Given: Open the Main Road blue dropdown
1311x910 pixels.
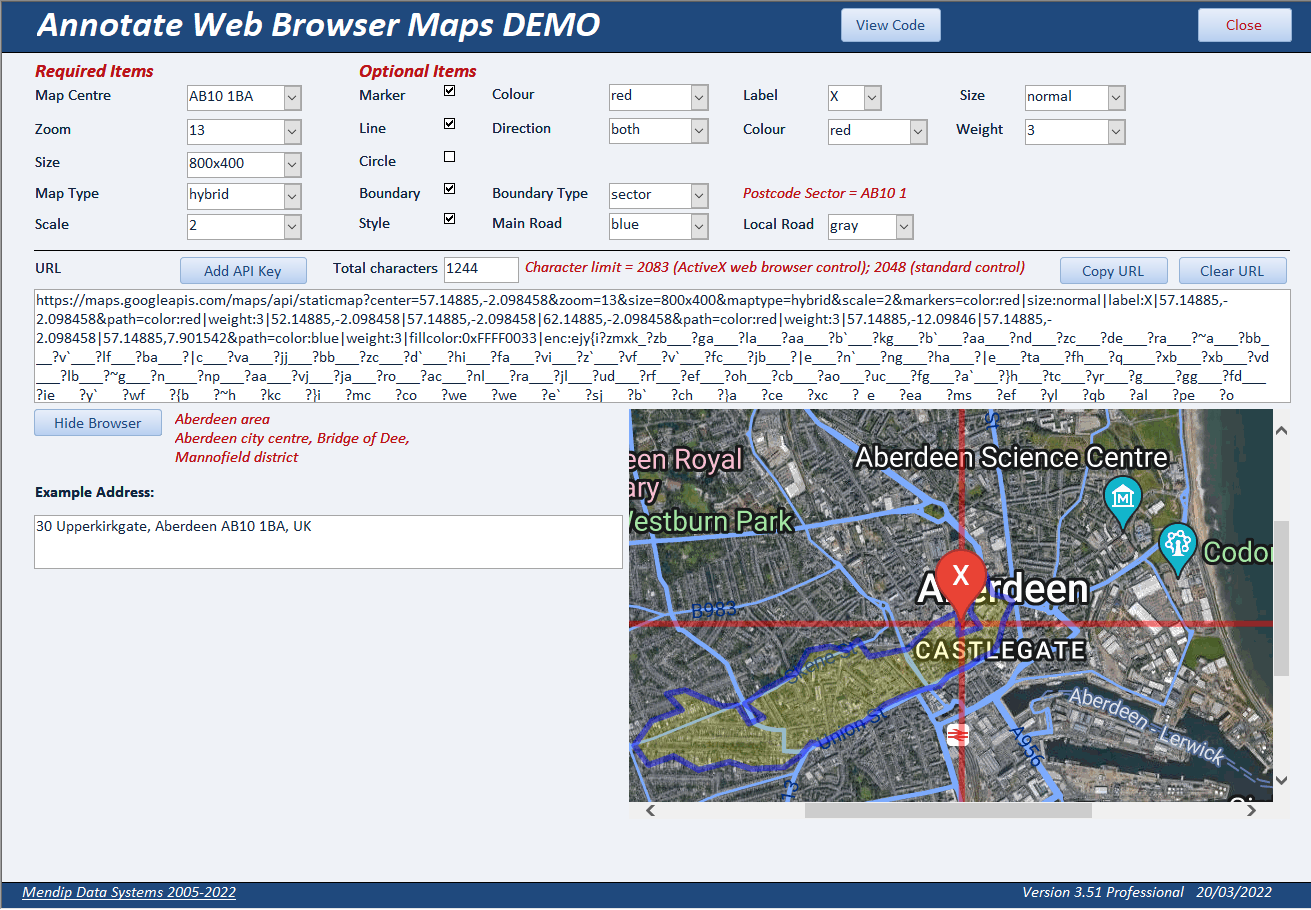Looking at the screenshot, I should coord(700,225).
